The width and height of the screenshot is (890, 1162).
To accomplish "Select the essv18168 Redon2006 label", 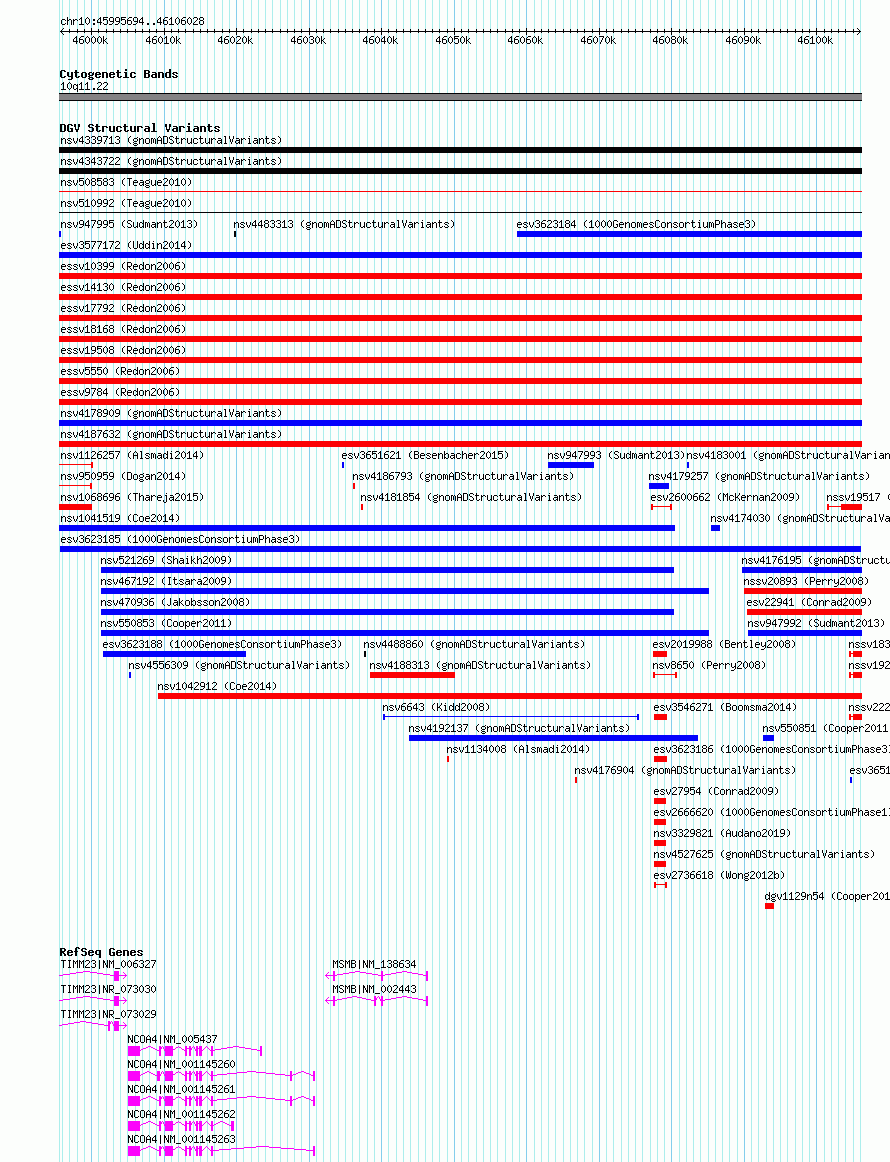I will pos(123,329).
